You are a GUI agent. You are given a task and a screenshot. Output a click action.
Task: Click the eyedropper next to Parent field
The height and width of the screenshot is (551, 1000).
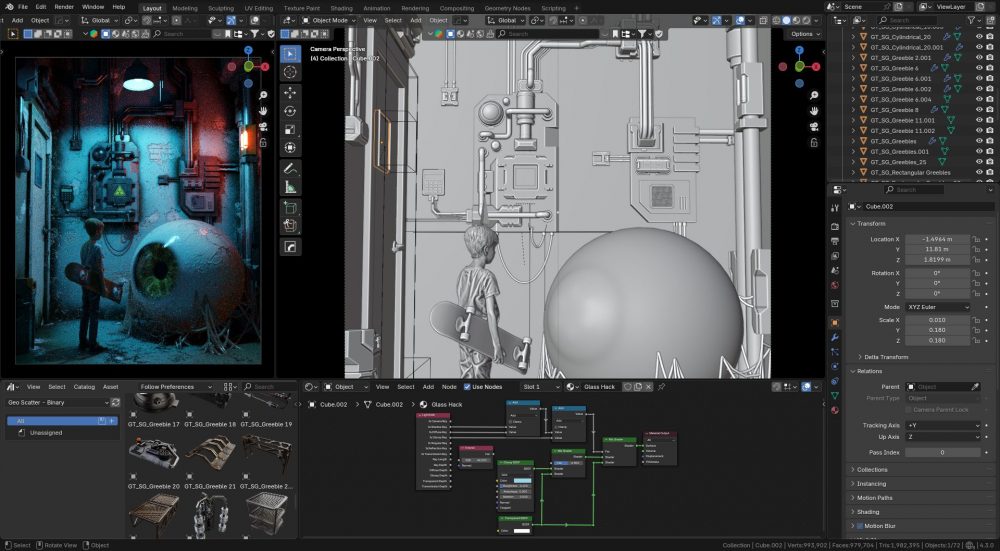click(x=974, y=386)
